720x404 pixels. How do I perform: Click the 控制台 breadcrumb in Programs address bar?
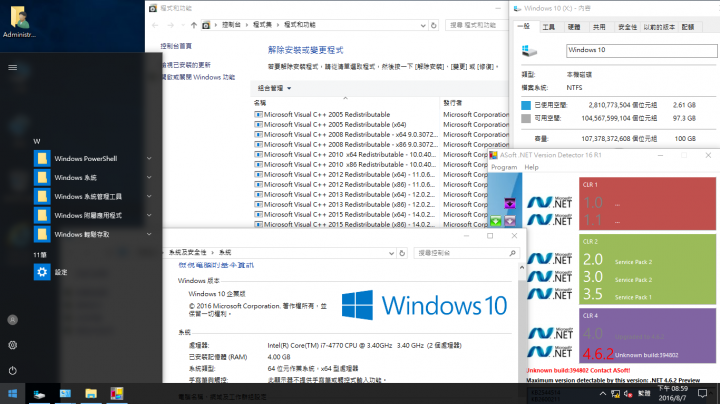231,25
